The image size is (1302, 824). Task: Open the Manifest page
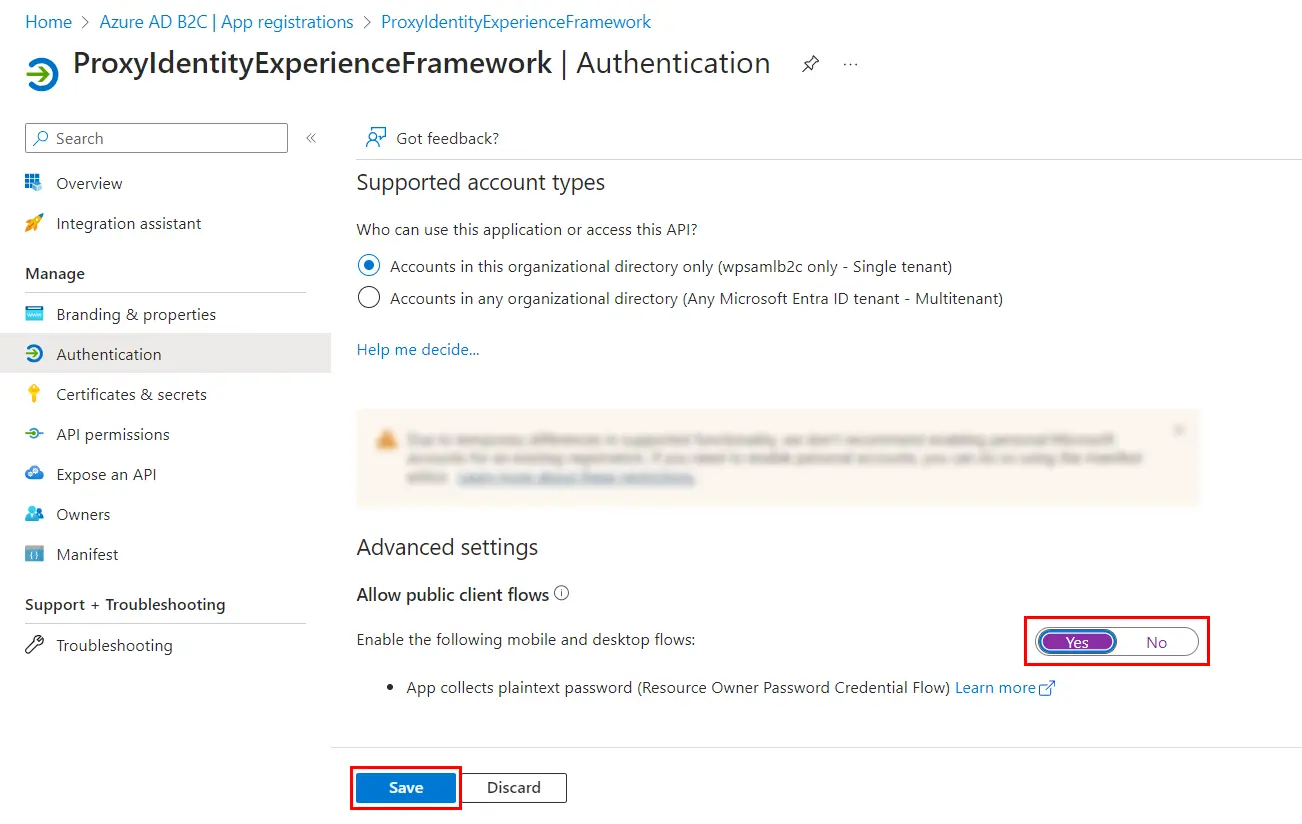[87, 554]
